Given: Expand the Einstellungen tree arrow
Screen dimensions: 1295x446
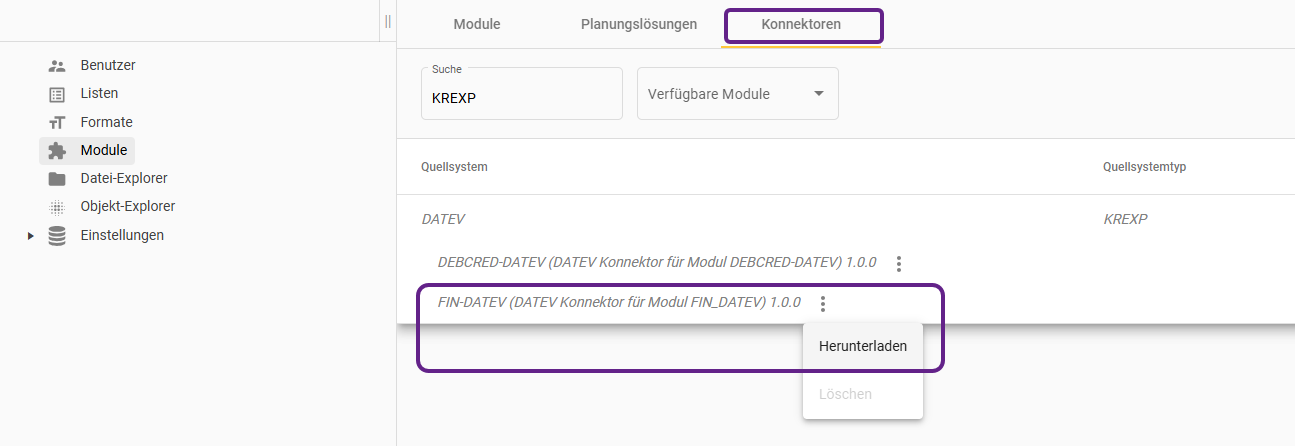Looking at the screenshot, I should [31, 236].
